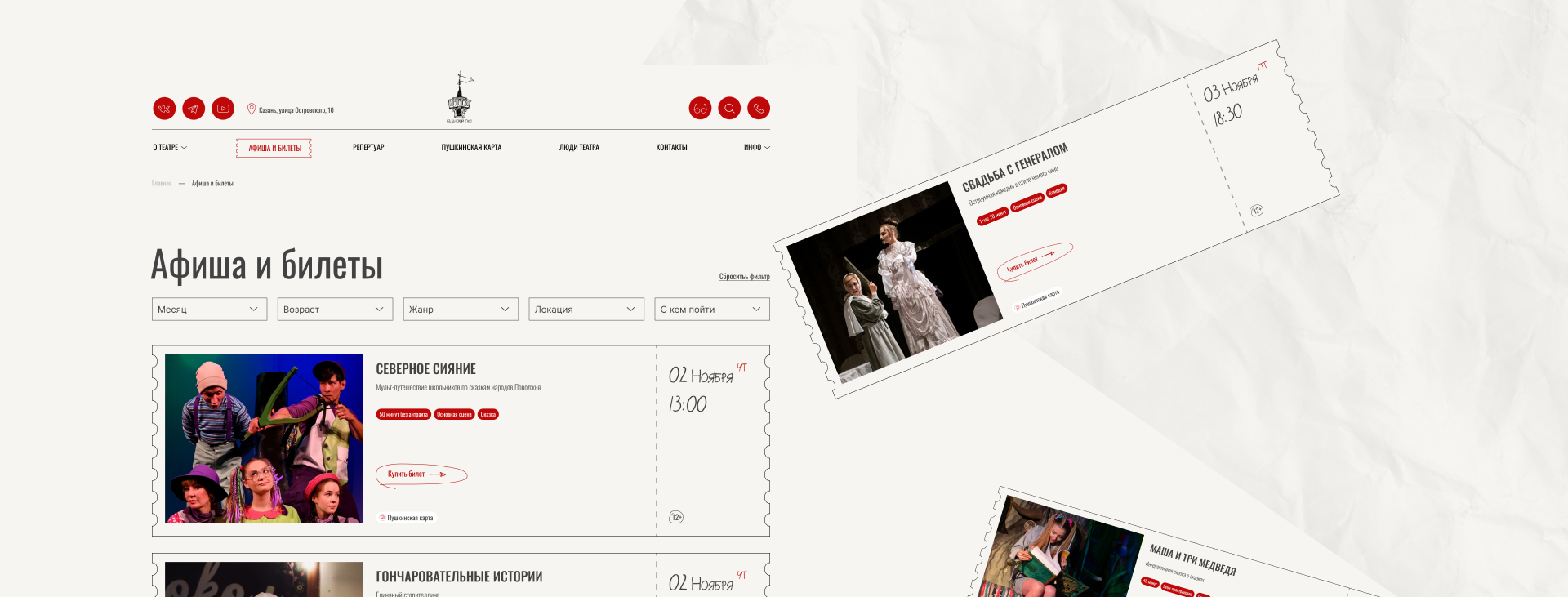The height and width of the screenshot is (597, 1568).
Task: Open the Месяц filter dropdown
Action: (x=209, y=310)
